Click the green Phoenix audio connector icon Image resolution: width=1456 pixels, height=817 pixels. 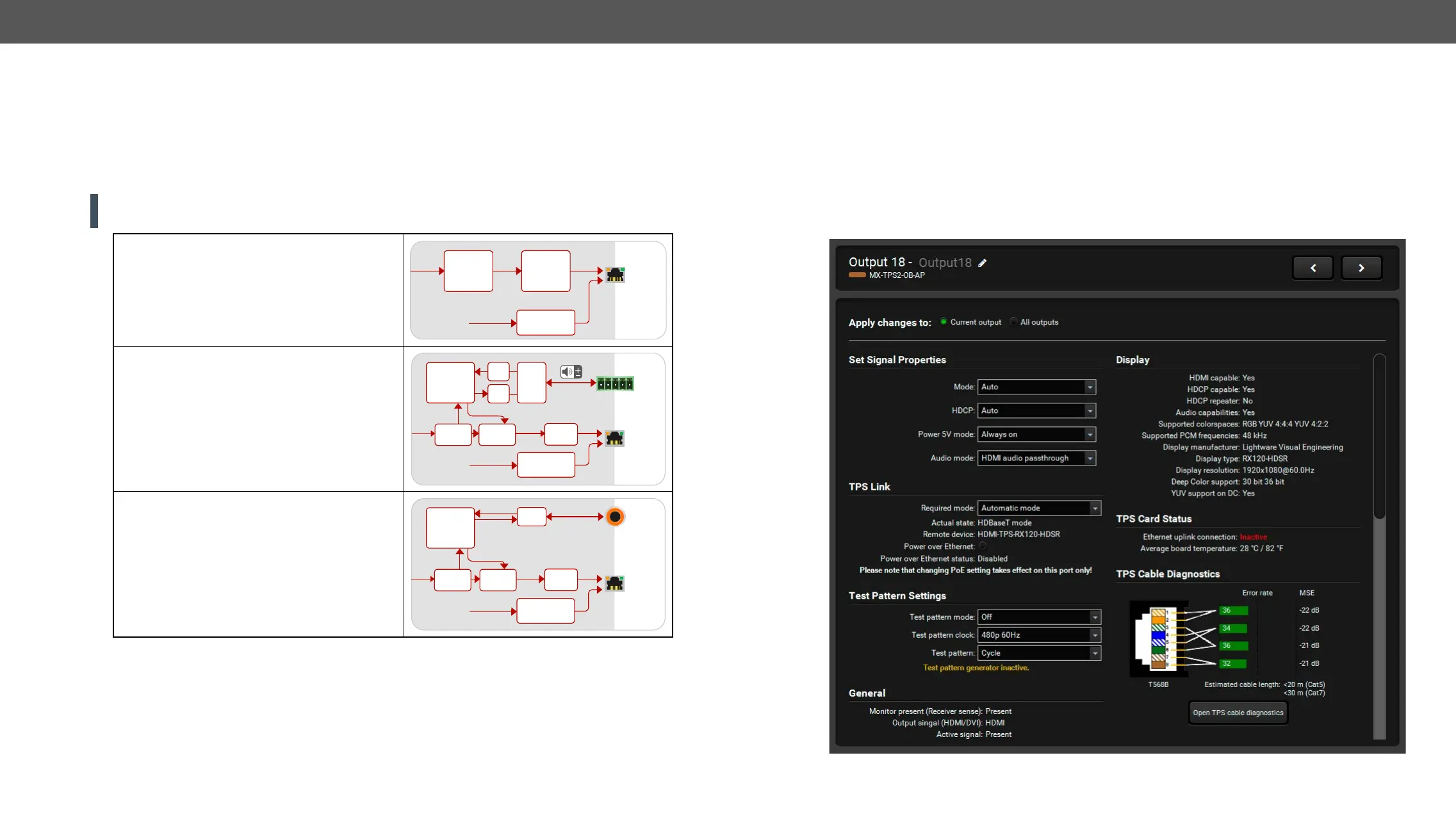tap(615, 384)
